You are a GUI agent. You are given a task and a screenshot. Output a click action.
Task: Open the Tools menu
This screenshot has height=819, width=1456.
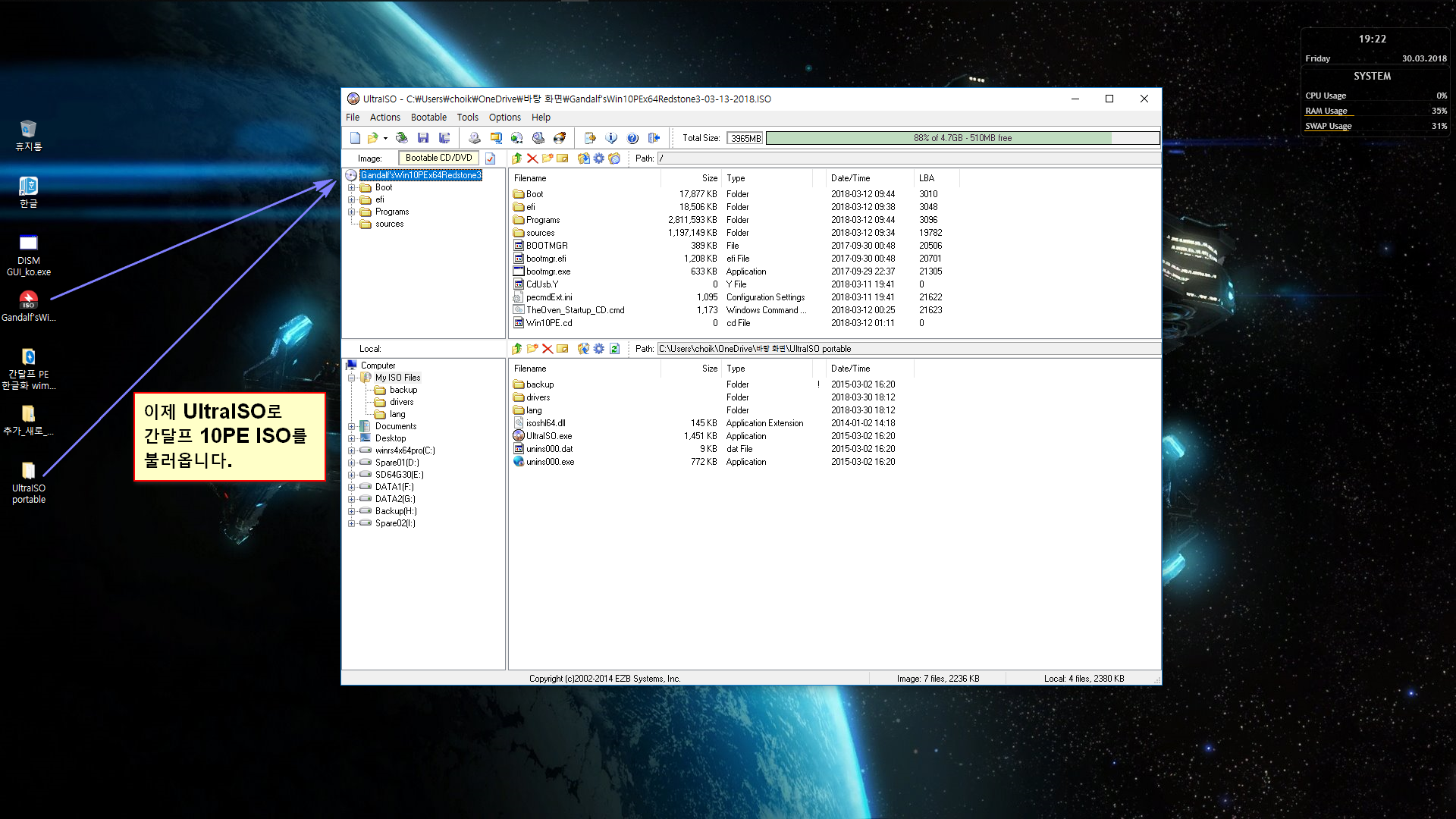click(468, 118)
